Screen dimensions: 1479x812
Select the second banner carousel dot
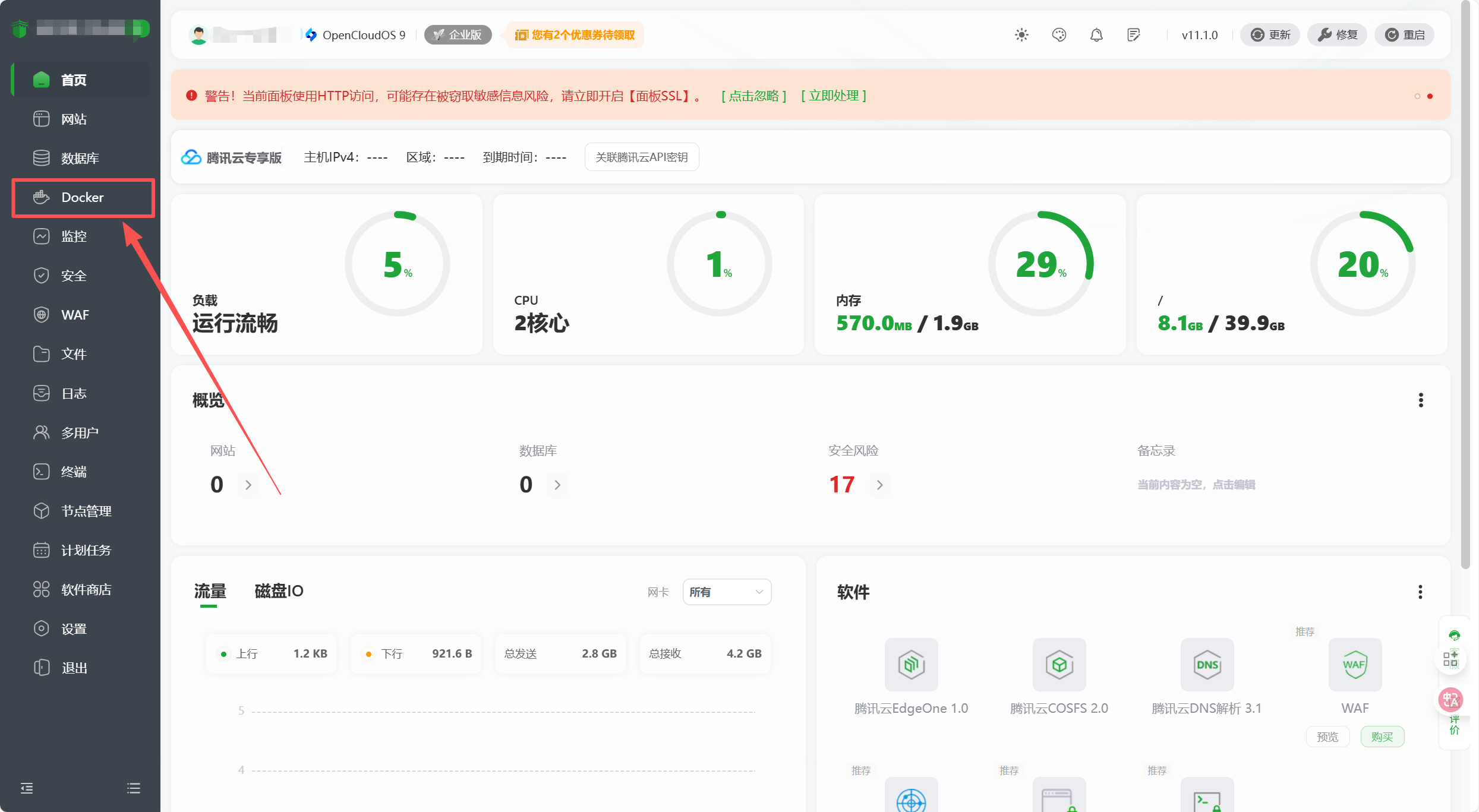(x=1430, y=96)
